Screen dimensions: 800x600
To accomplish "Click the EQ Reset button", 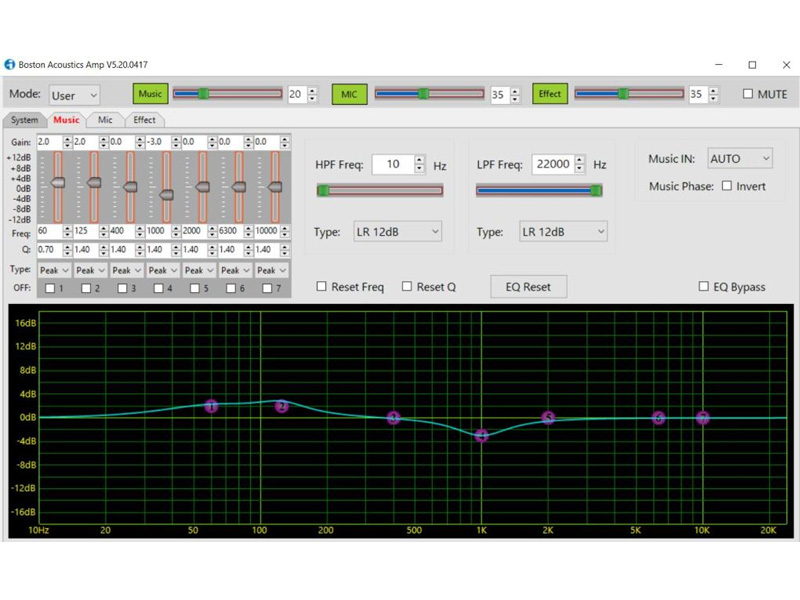I will 528,287.
